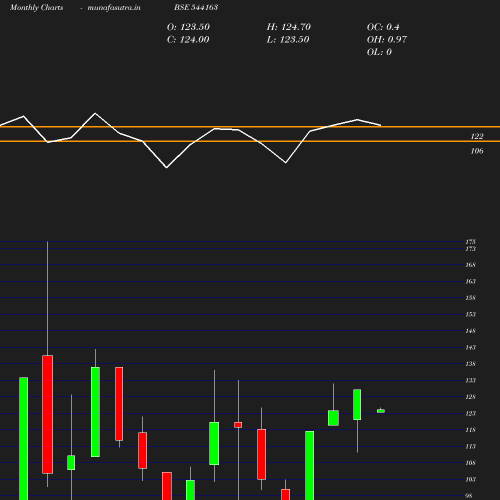The image size is (500, 500).
Task: Select the 168 price axis label
Action: coord(471,265)
